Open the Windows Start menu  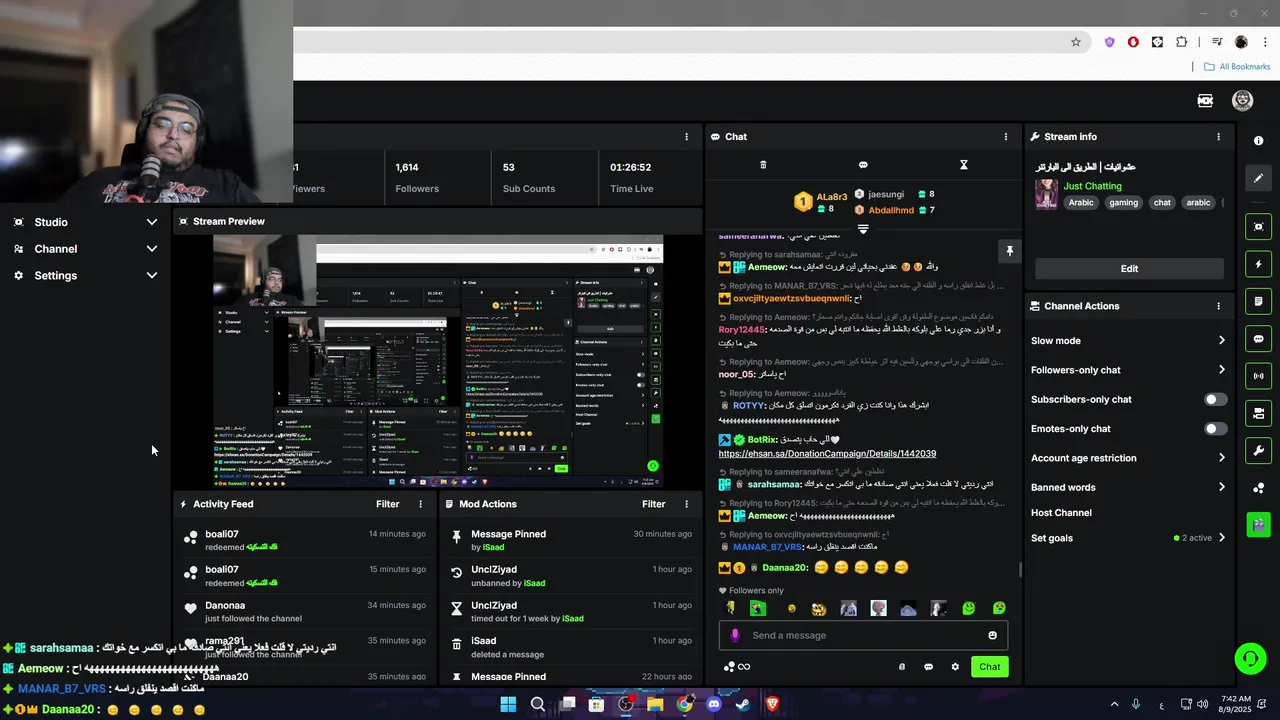tap(508, 704)
